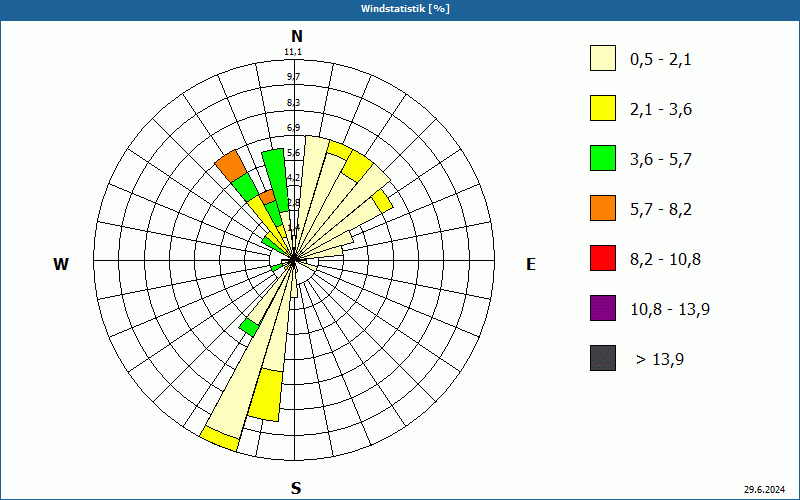Click the purple 10,8 - 13,9 legend swatch

pos(603,308)
